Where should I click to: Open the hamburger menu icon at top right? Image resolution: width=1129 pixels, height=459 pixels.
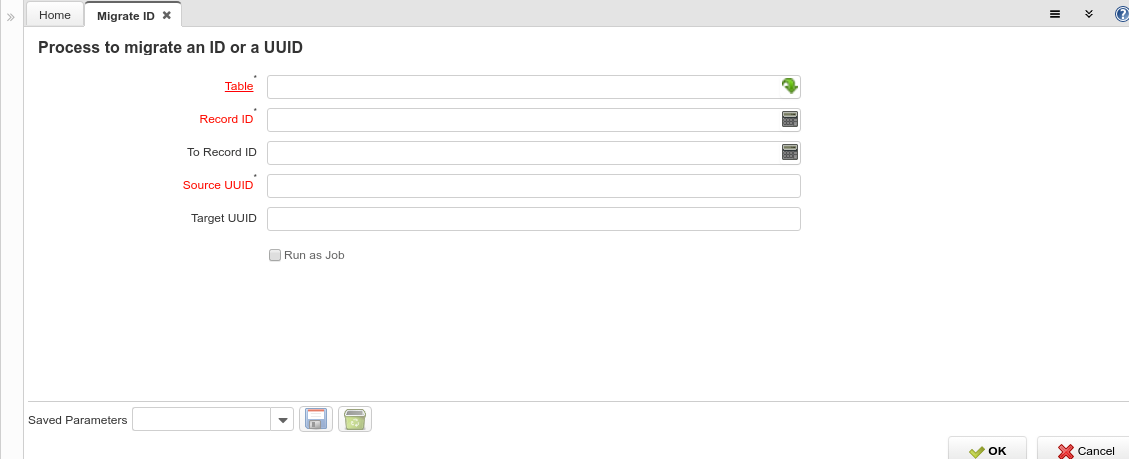coord(1055,14)
